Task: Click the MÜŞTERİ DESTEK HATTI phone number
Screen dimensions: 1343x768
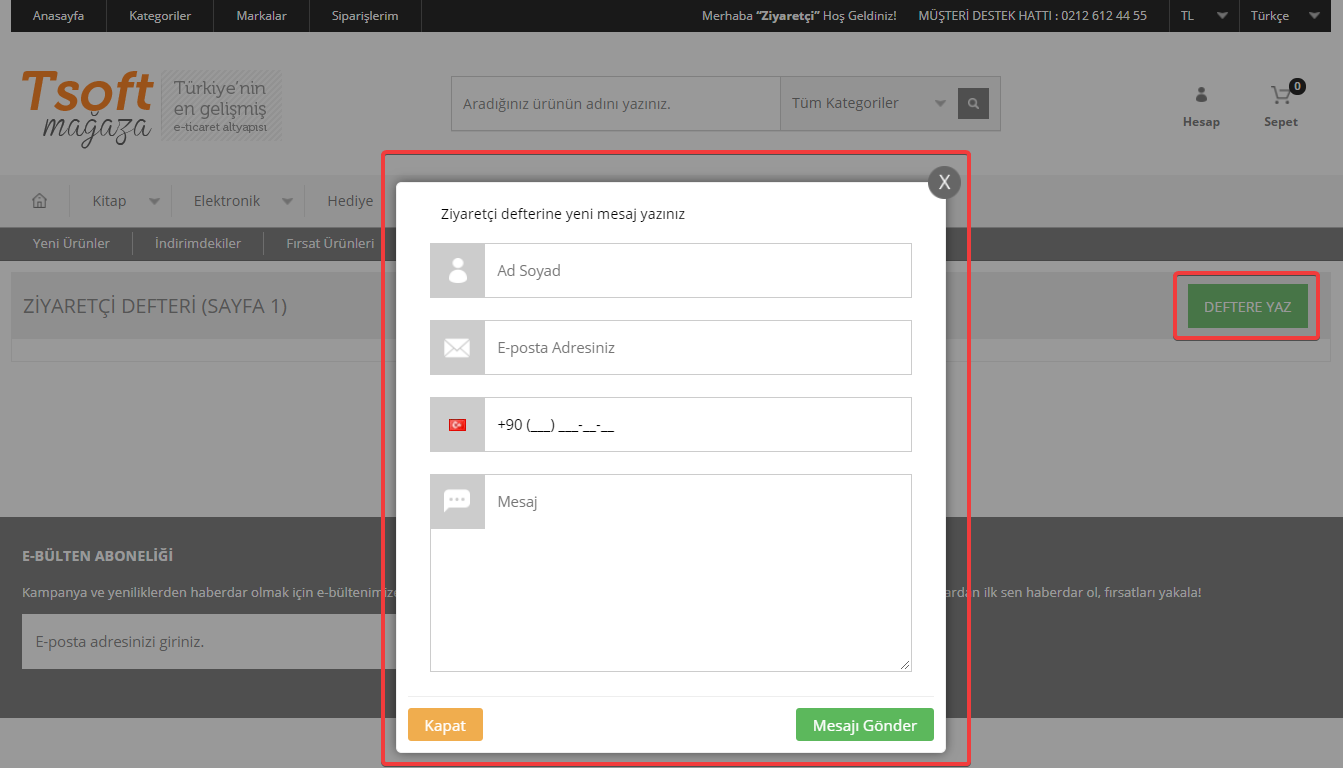Action: coord(1032,16)
